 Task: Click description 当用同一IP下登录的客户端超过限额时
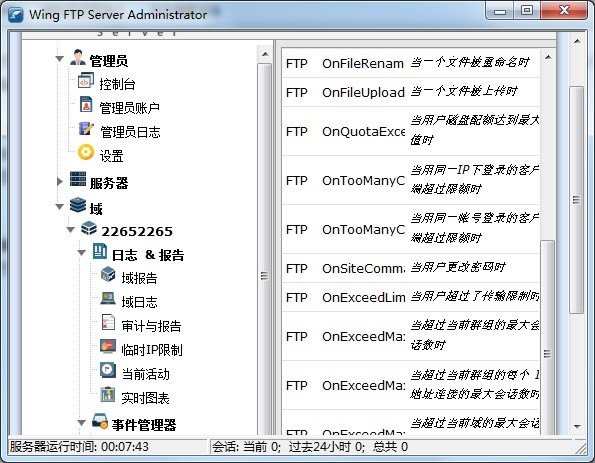pos(475,179)
